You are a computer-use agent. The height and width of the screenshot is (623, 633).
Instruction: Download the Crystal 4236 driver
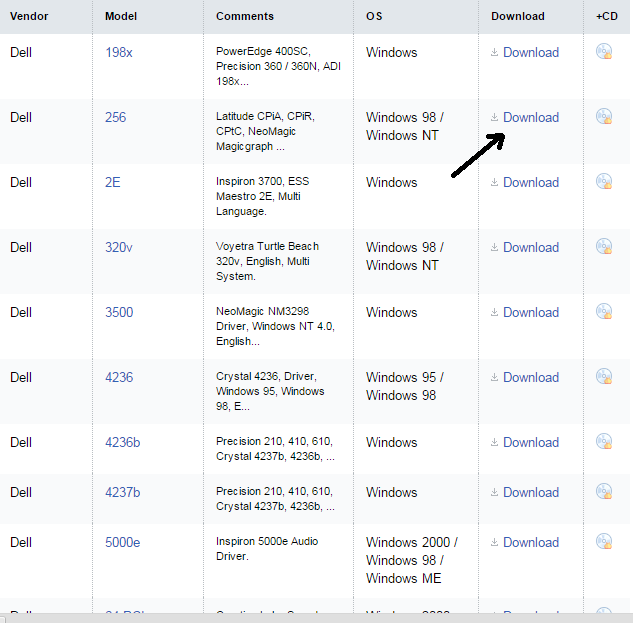(530, 377)
